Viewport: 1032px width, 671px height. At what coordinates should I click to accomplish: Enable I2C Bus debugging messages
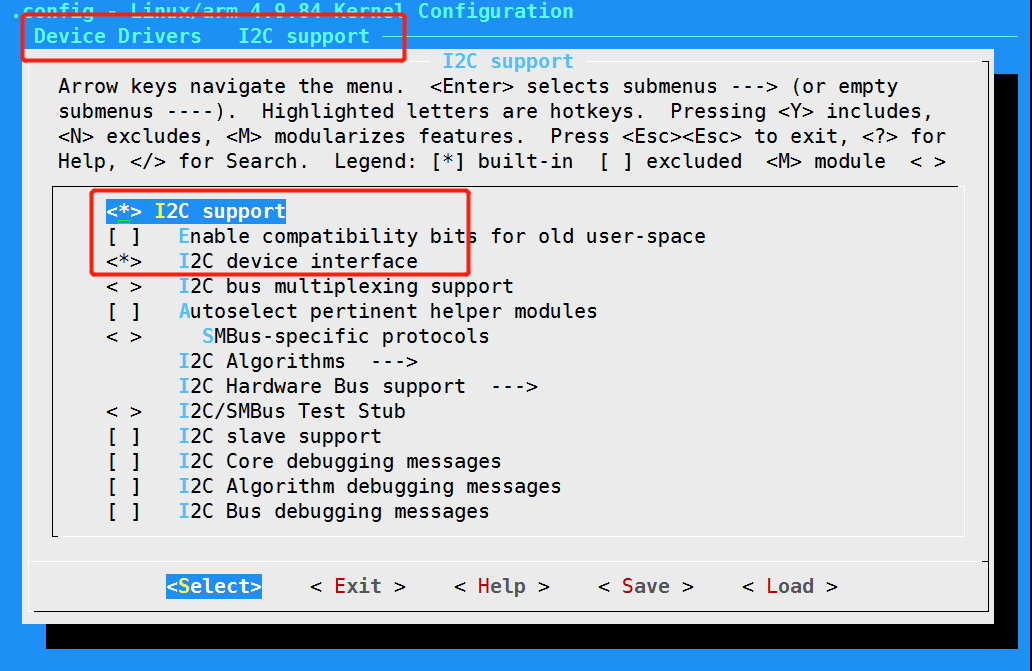124,511
